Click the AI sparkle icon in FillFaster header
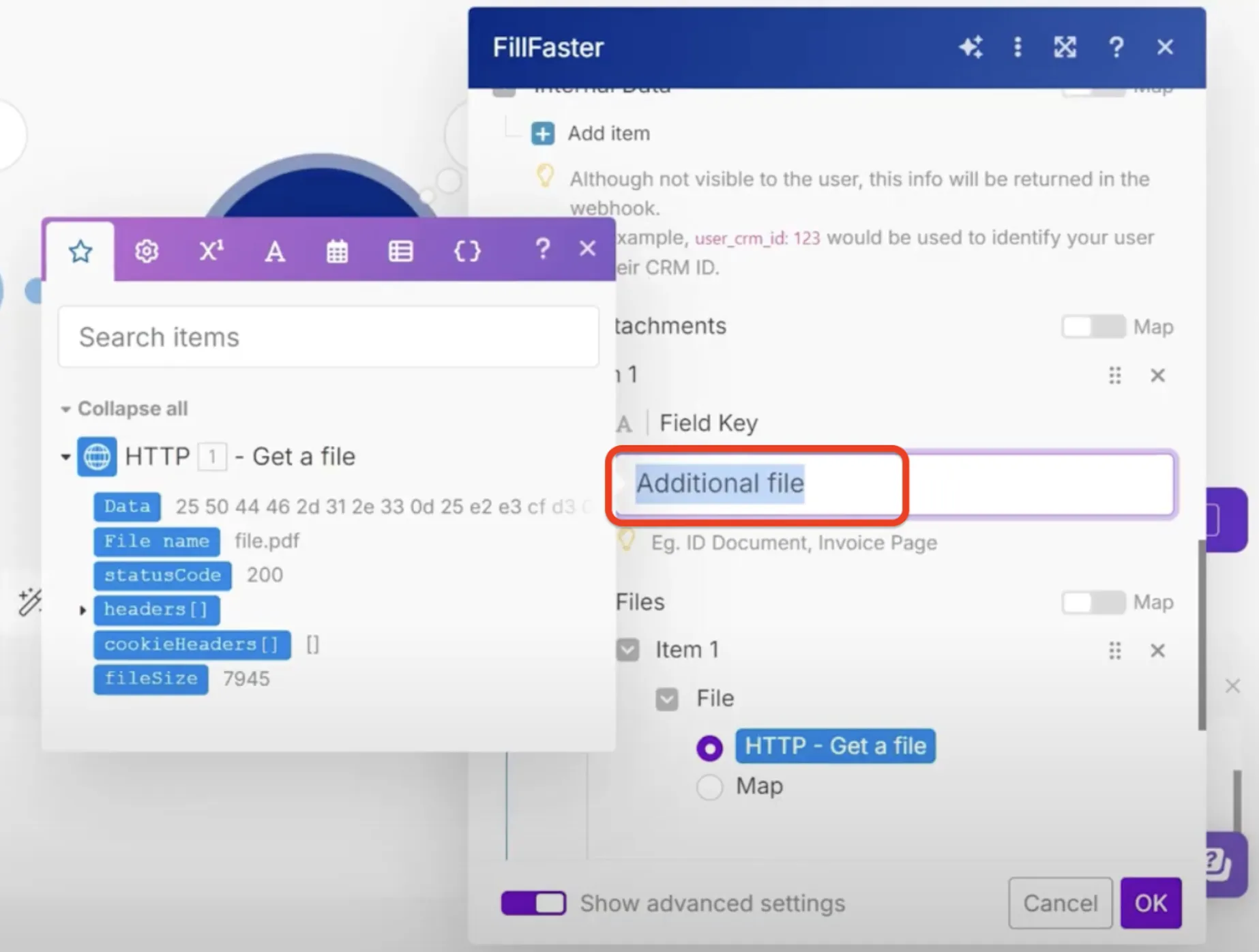Viewport: 1259px width, 952px height. [x=971, y=47]
